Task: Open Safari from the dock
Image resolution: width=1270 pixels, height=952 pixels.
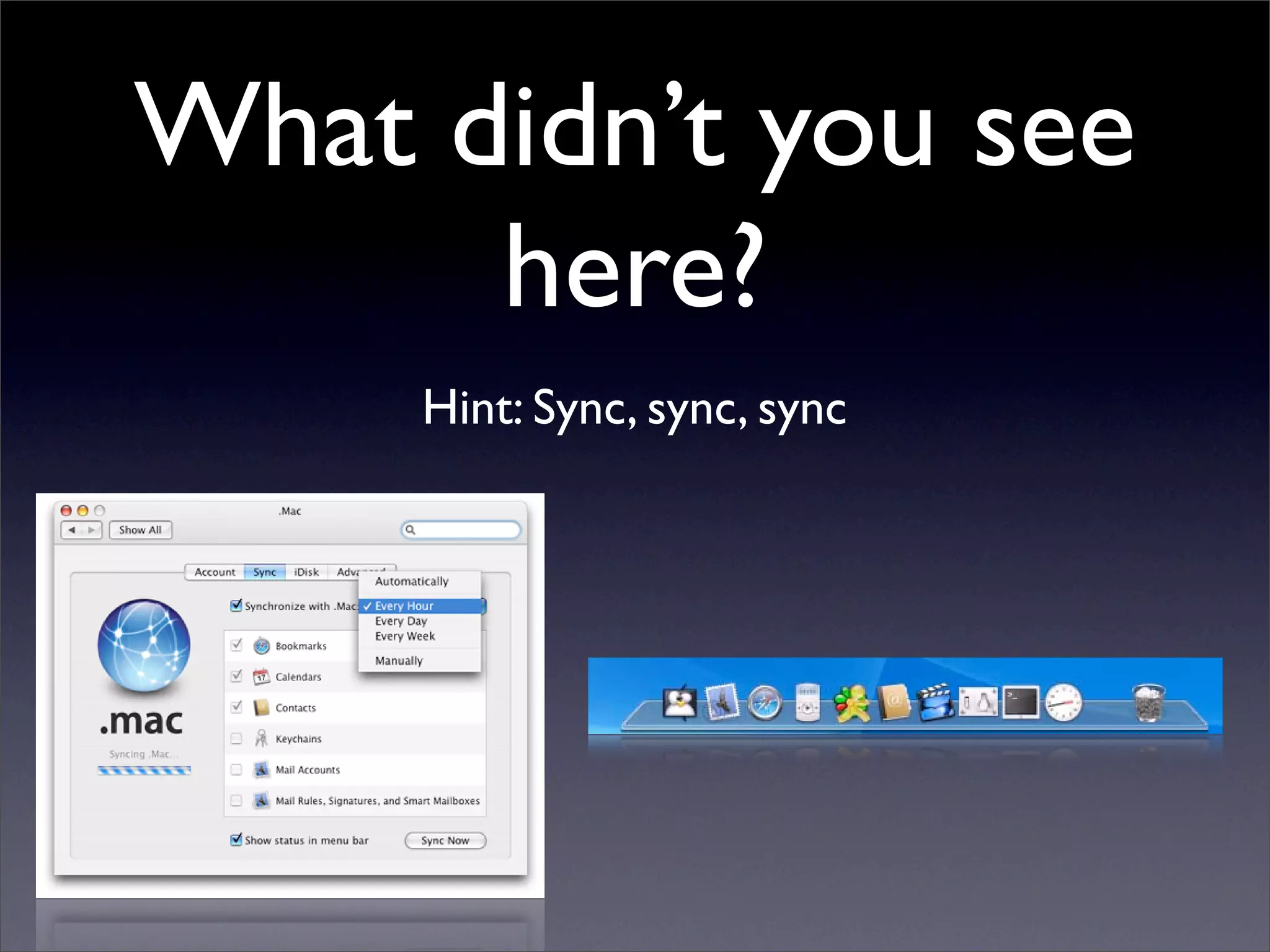Action: 765,703
